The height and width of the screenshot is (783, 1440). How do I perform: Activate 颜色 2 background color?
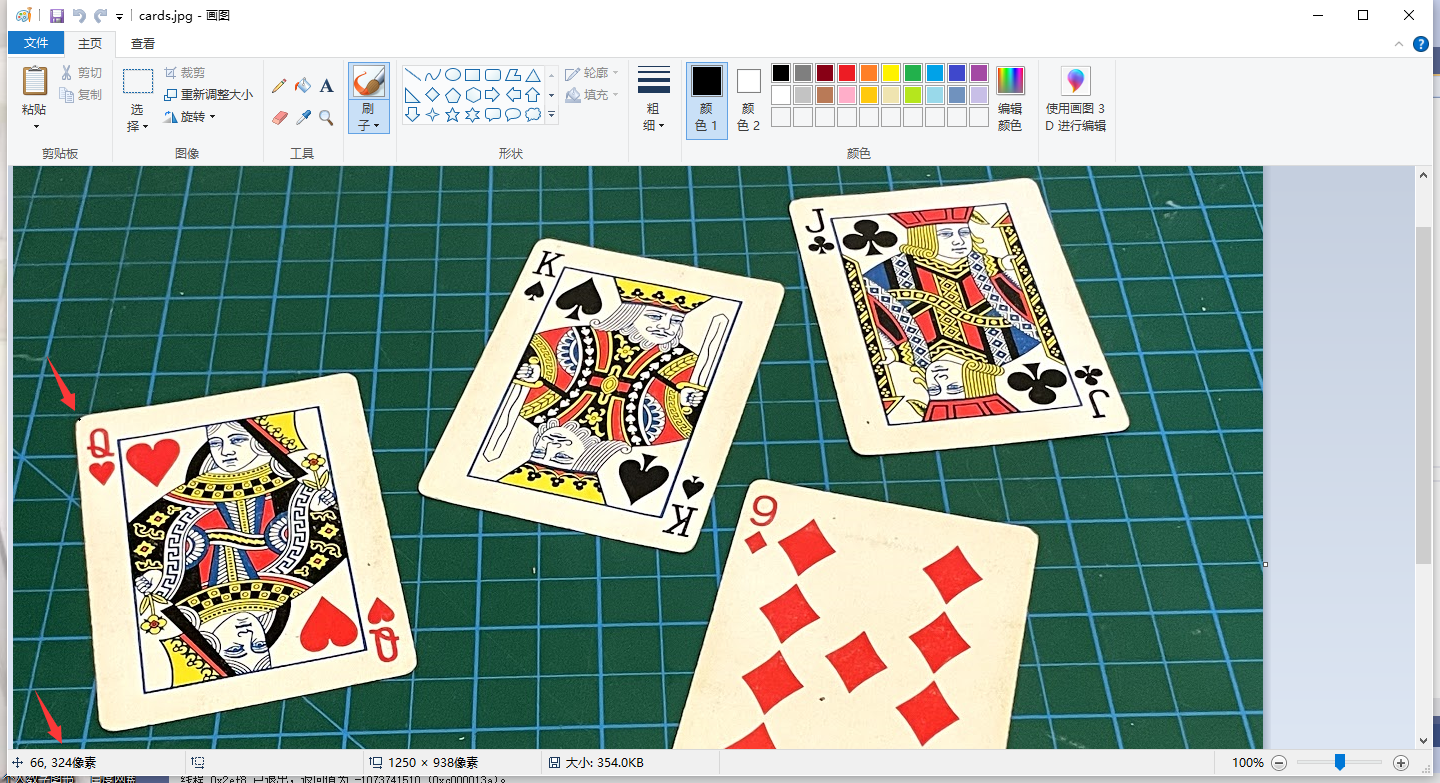click(749, 100)
